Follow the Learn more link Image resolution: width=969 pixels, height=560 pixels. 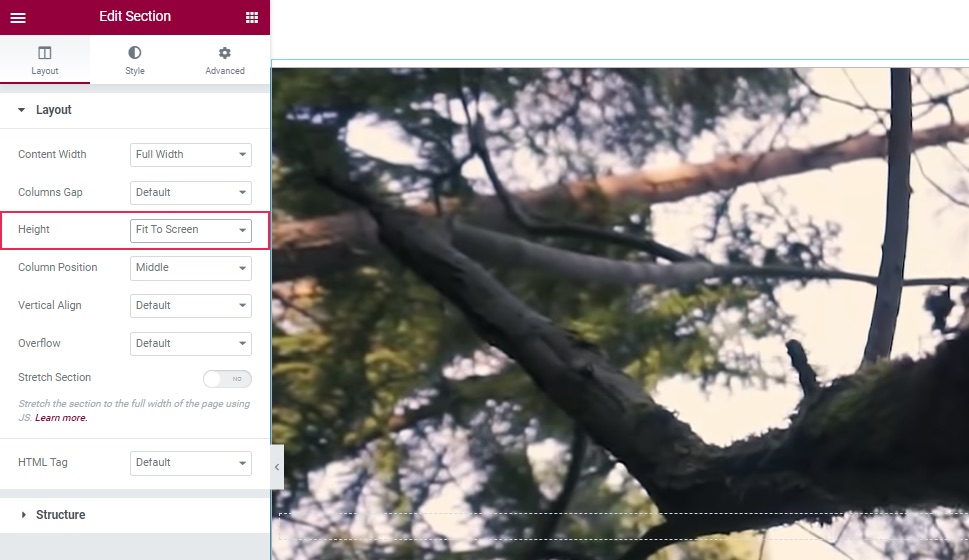pyautogui.click(x=61, y=418)
